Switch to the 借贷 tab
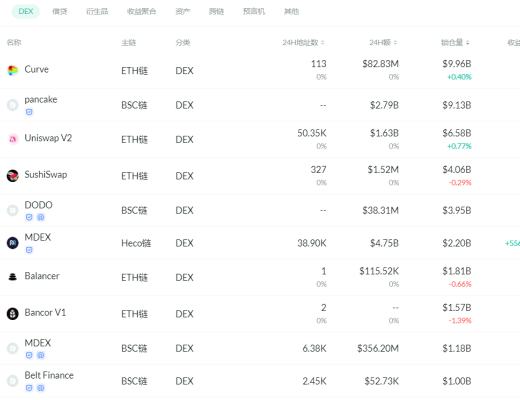 pyautogui.click(x=60, y=12)
